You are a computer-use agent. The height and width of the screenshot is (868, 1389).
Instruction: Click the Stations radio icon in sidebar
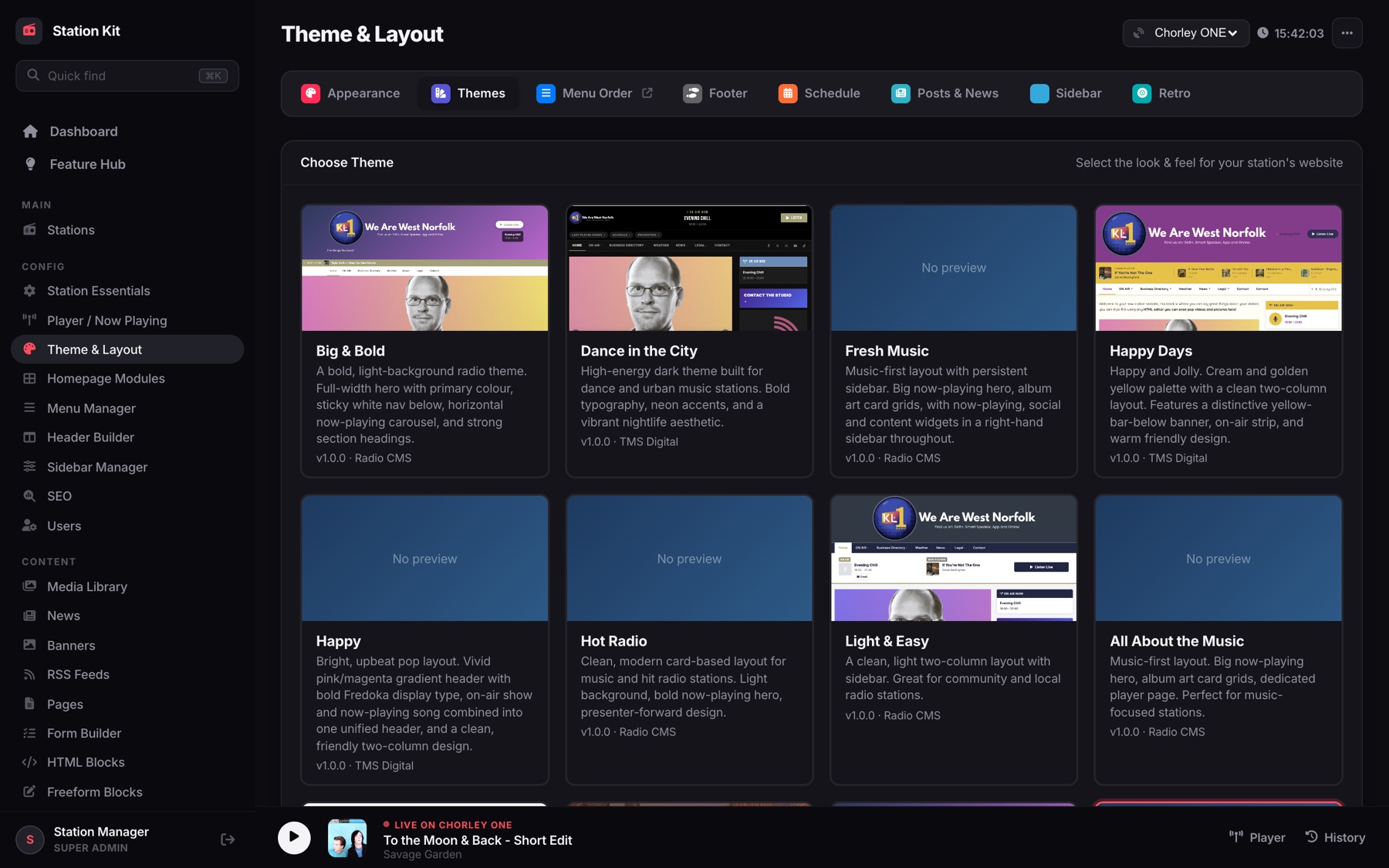29,230
